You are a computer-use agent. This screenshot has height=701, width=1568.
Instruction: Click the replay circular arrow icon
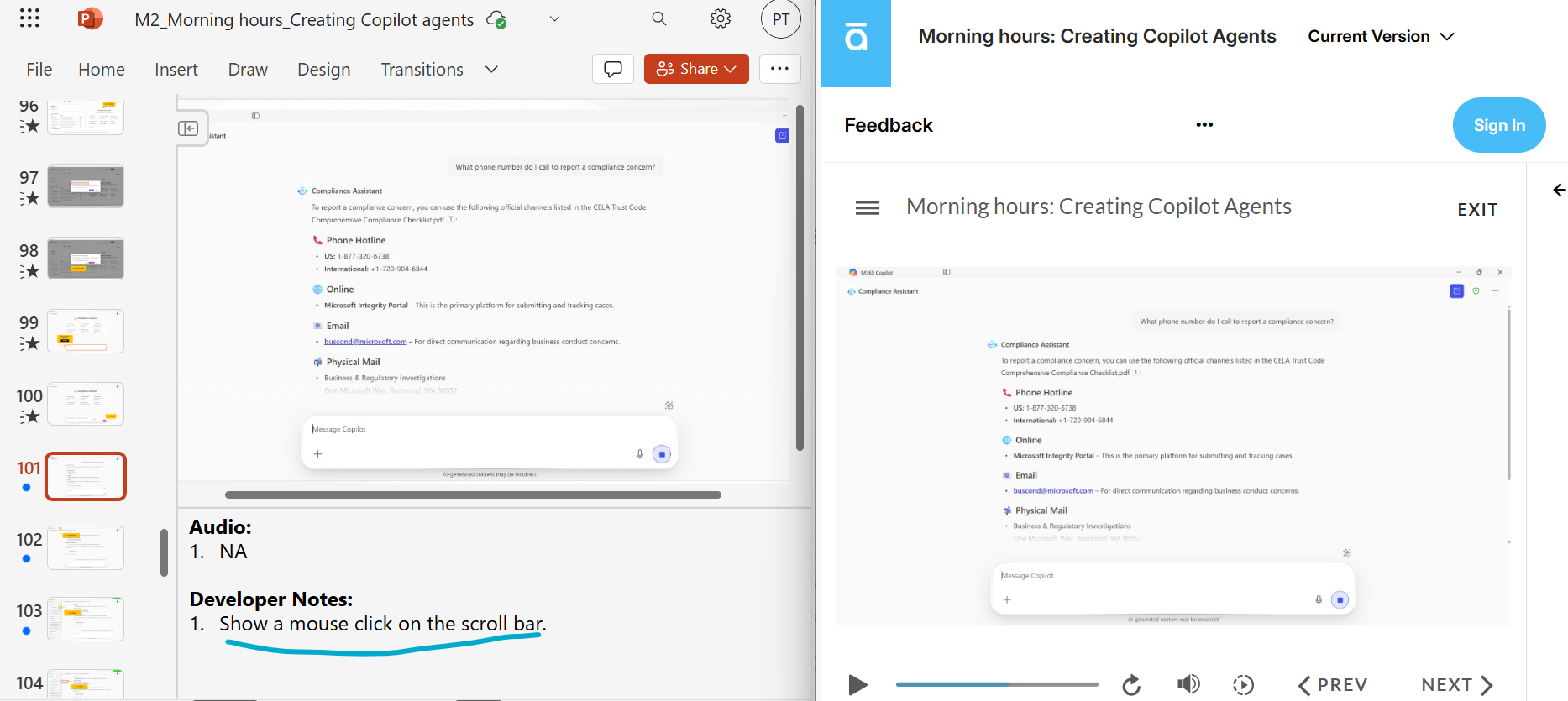pos(1131,685)
